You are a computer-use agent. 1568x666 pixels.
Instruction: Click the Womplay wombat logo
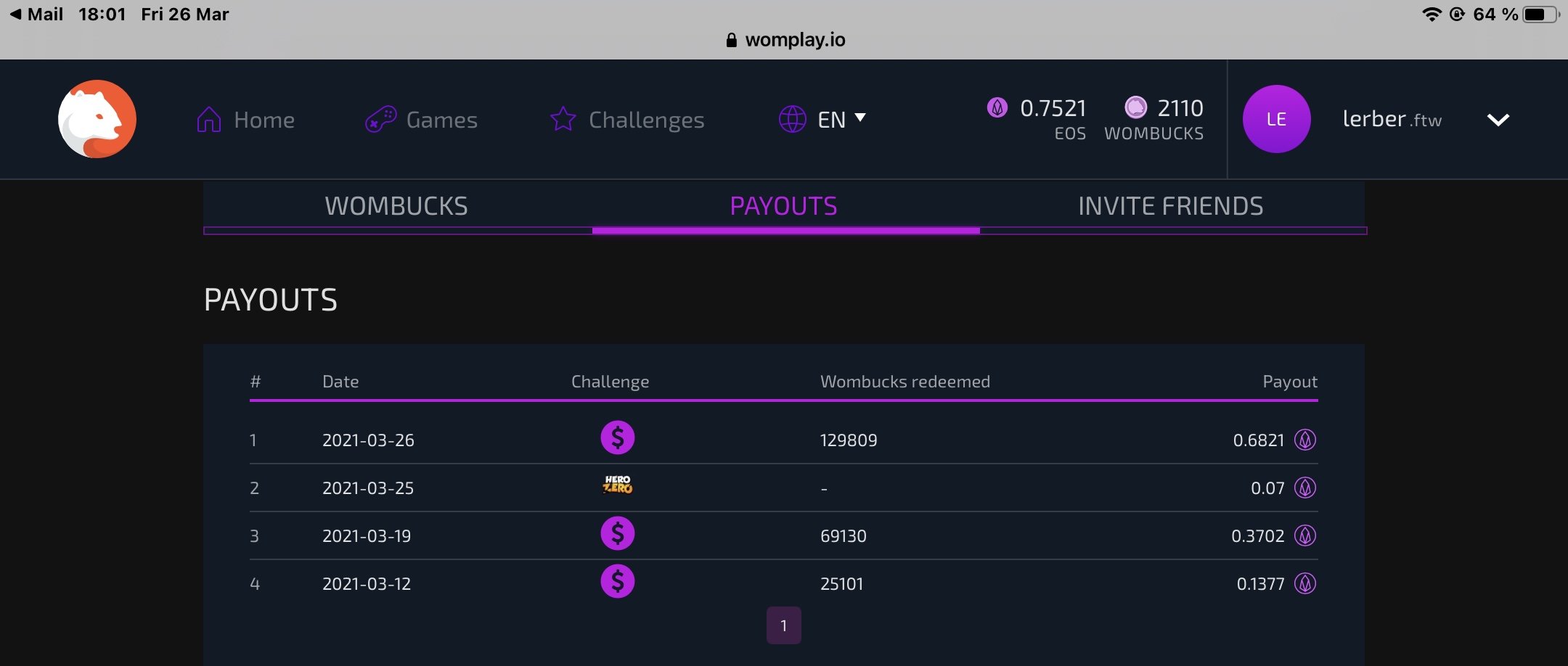(x=97, y=119)
